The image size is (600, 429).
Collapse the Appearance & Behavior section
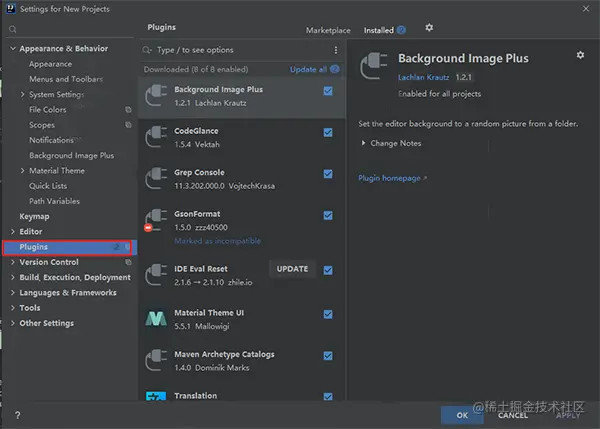(13, 49)
